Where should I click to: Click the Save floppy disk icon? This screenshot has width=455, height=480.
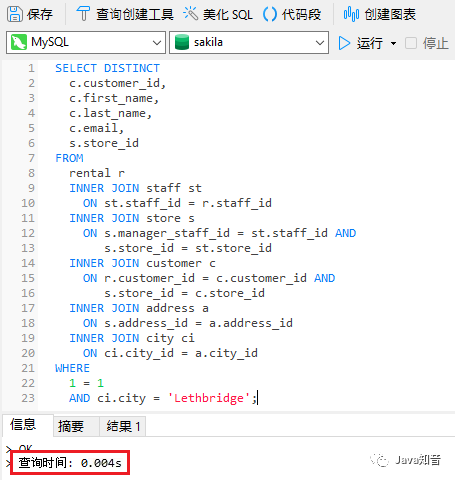click(x=15, y=14)
